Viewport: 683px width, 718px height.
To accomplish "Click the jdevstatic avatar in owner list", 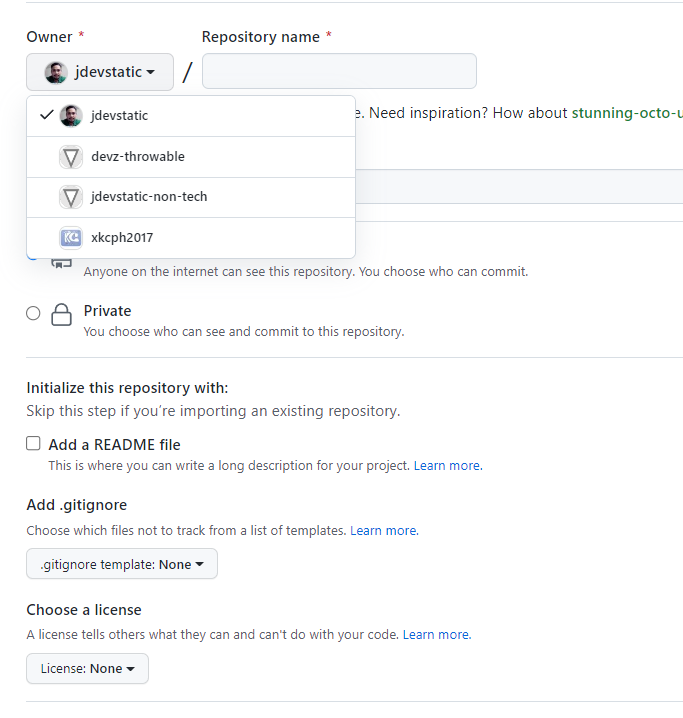I will 71,116.
